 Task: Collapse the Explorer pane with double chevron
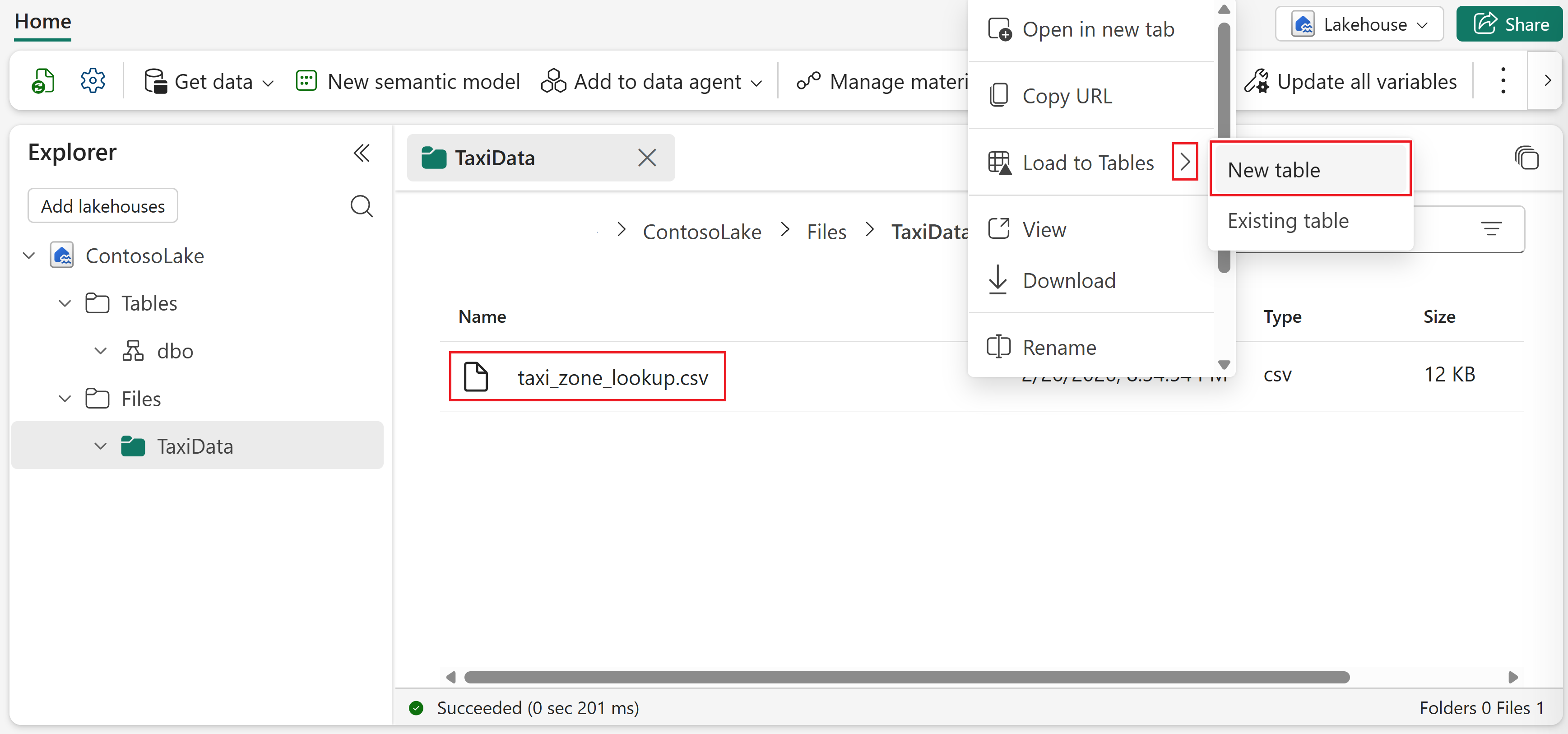click(x=362, y=153)
